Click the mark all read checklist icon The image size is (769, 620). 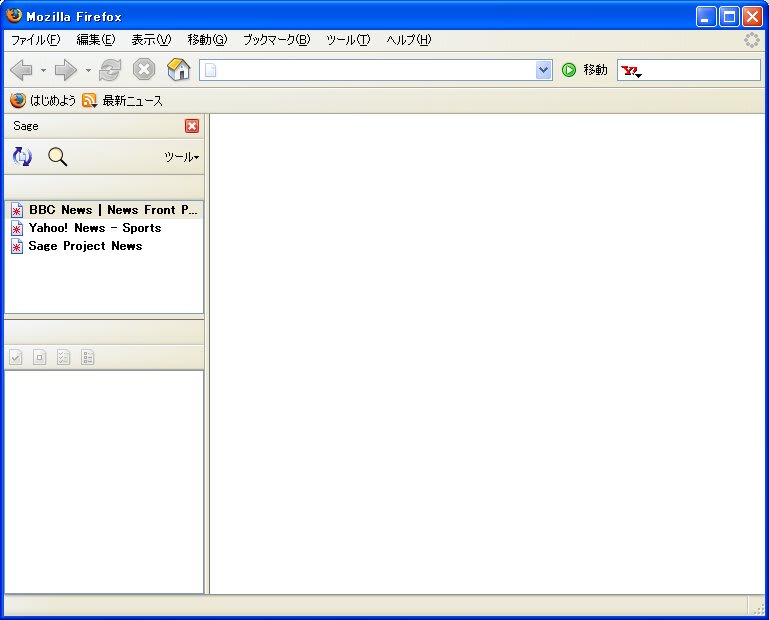(x=64, y=357)
